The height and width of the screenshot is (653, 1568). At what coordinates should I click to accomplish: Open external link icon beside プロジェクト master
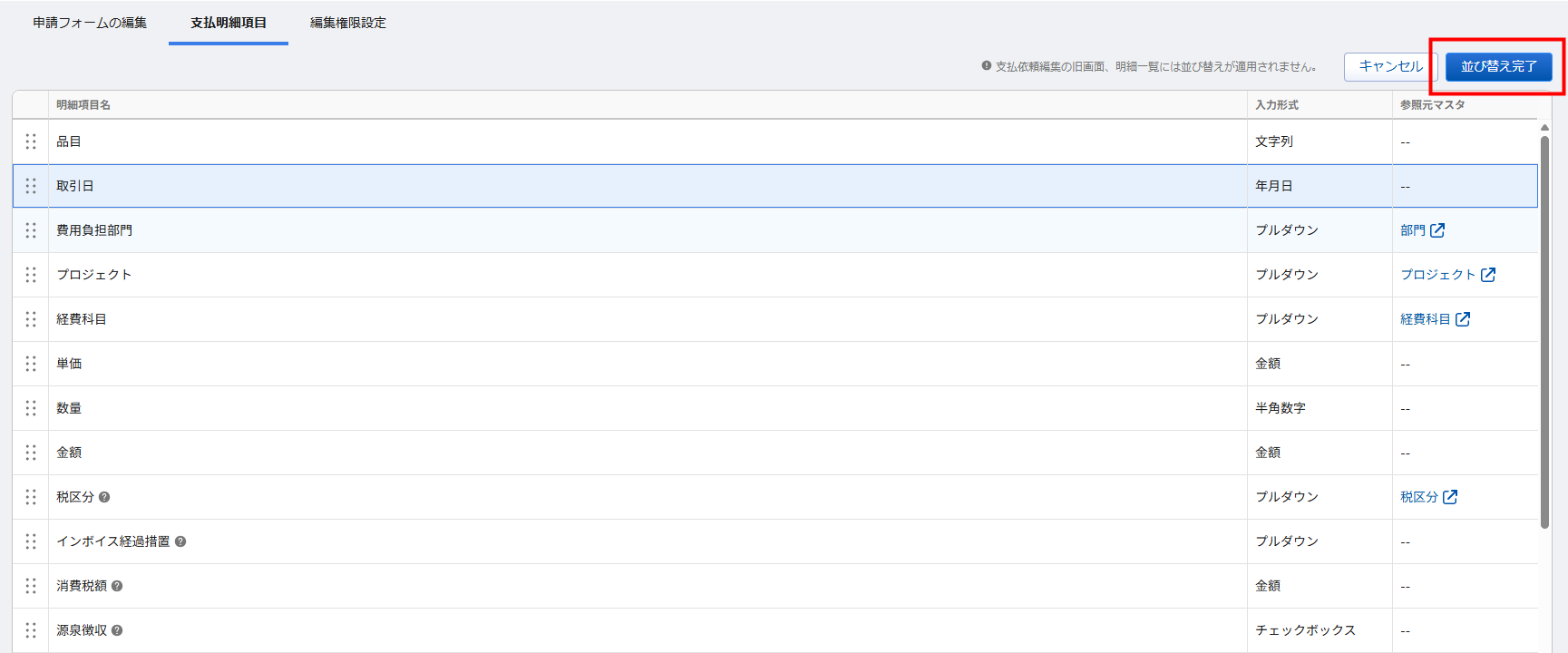pos(1488,275)
